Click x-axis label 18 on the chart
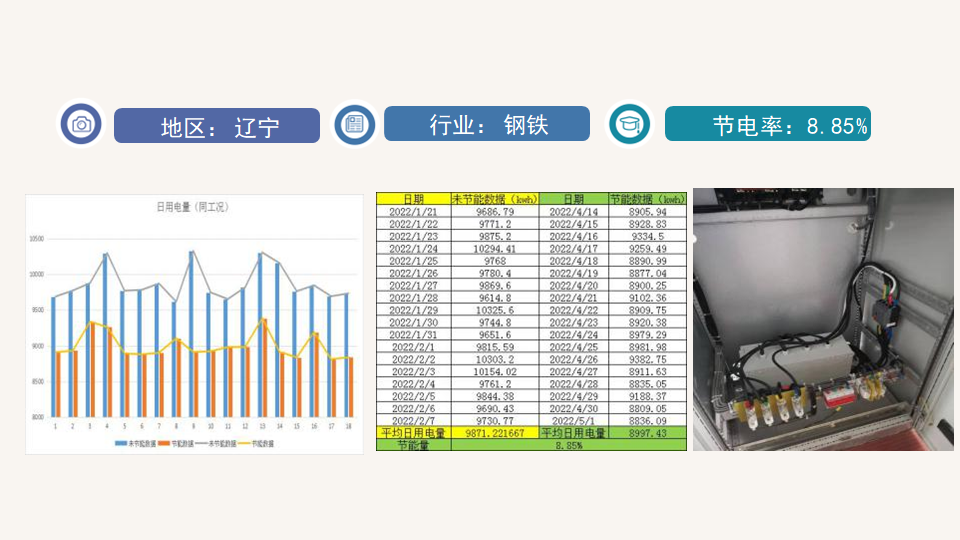 click(348, 426)
